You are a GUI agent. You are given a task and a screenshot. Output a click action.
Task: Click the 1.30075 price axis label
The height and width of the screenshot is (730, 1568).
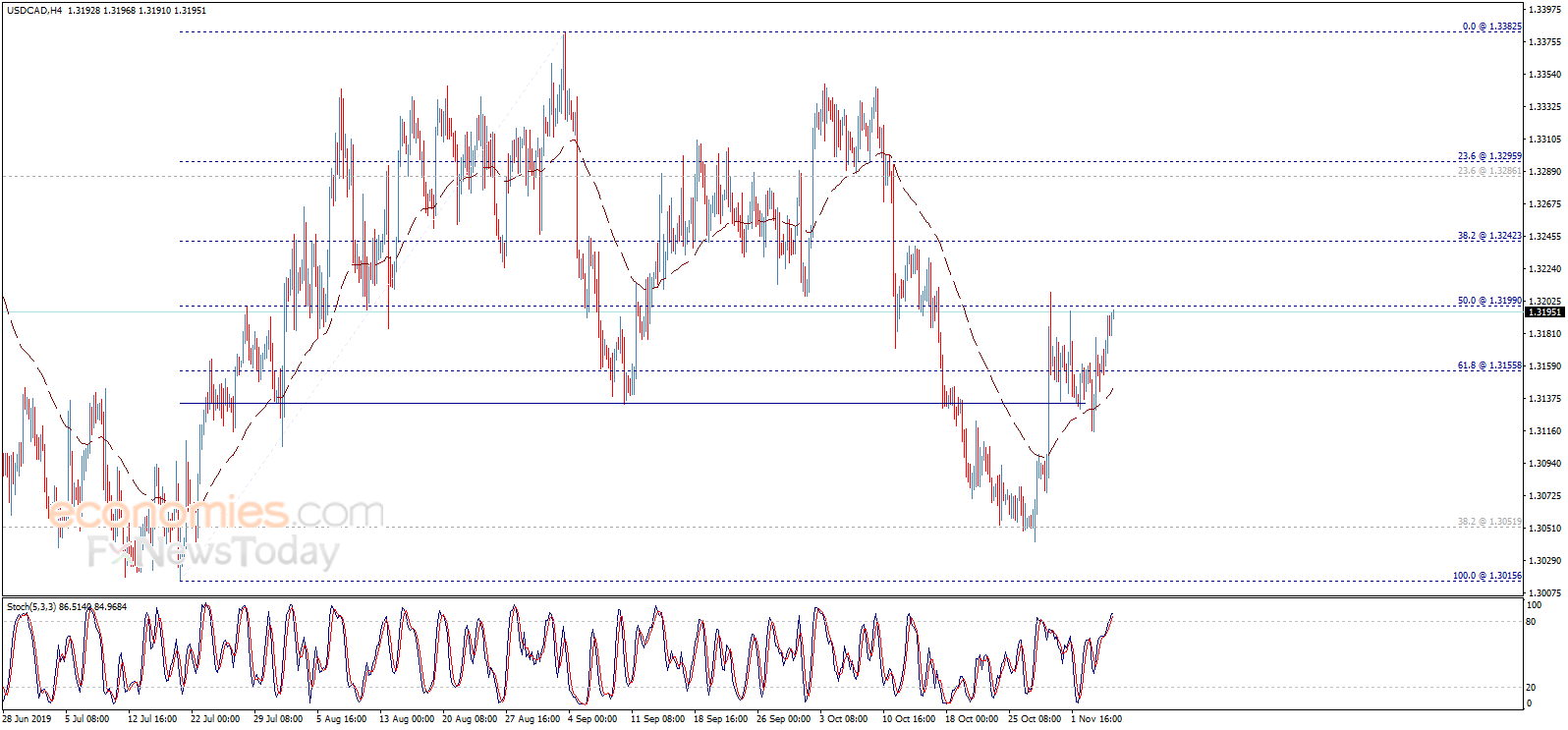click(x=1545, y=593)
